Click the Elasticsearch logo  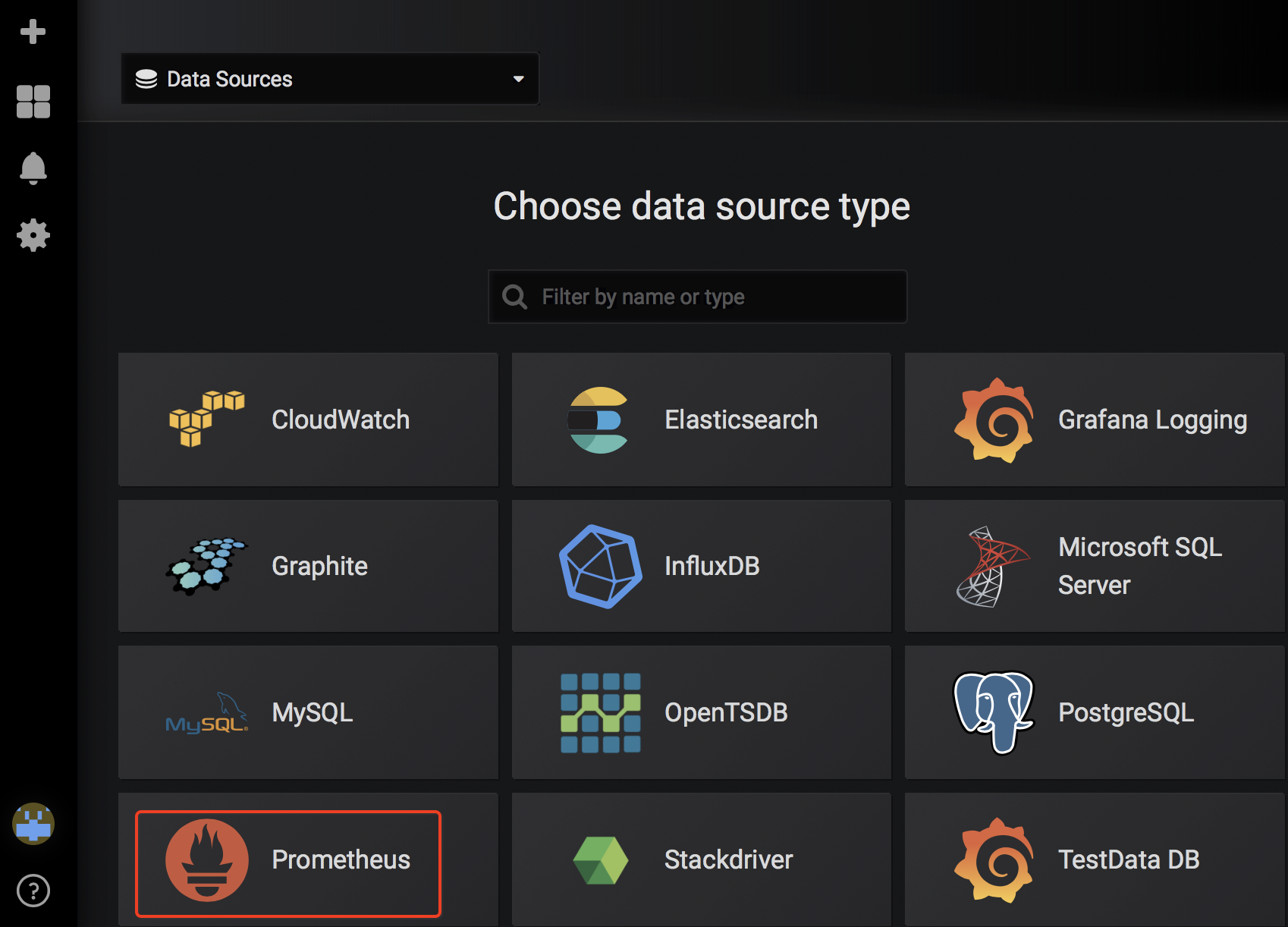click(598, 420)
